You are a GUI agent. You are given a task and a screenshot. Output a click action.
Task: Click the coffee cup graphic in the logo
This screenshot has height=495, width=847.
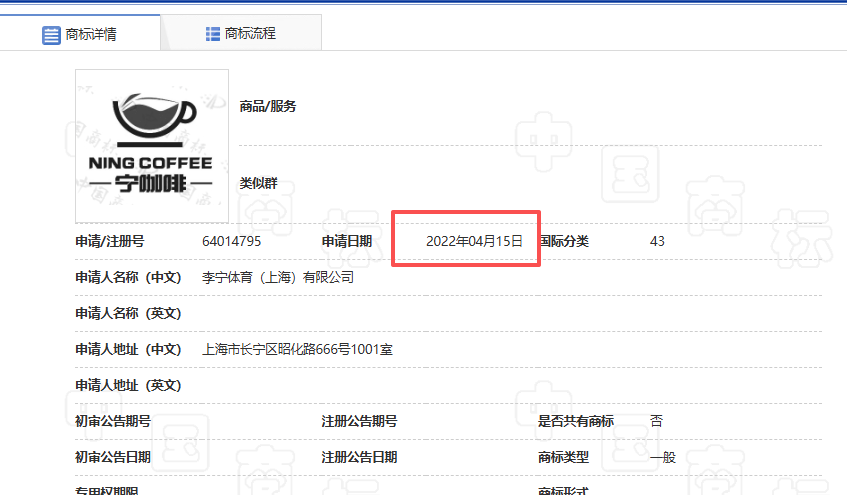pyautogui.click(x=153, y=116)
